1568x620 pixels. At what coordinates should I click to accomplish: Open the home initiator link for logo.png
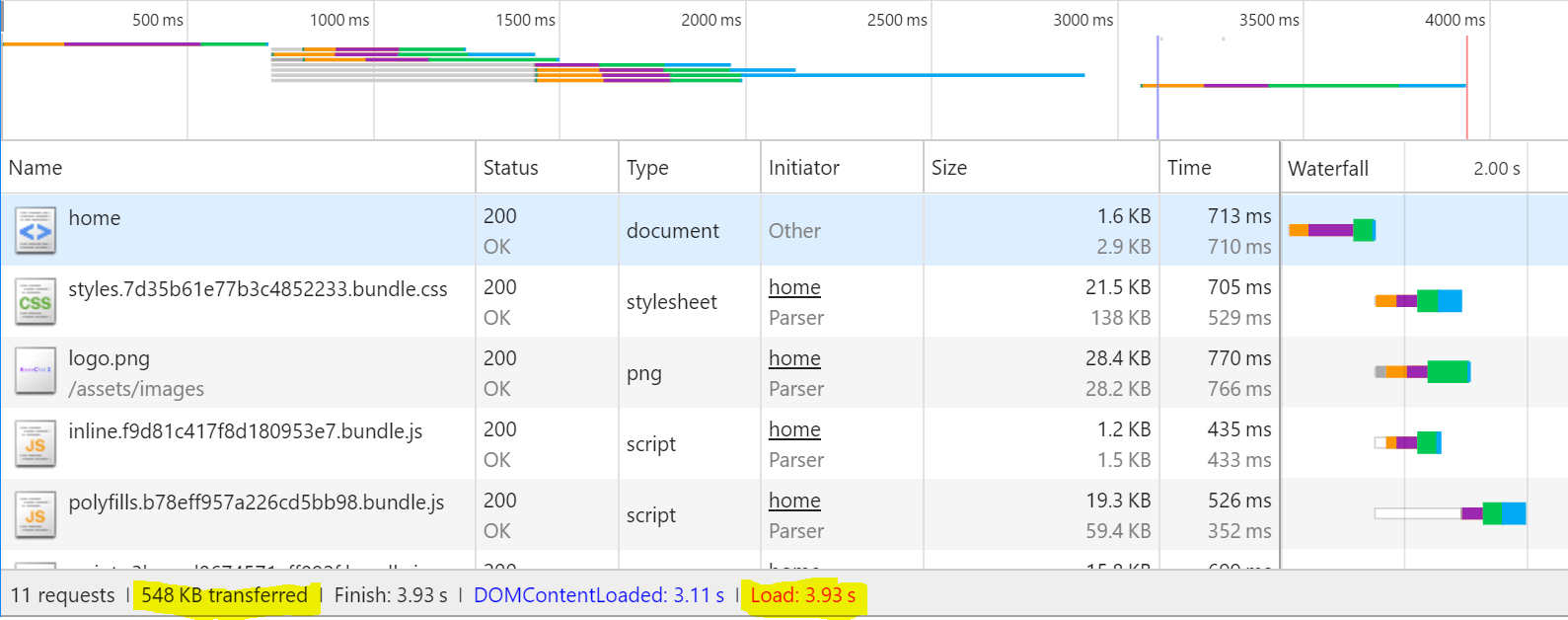[x=794, y=358]
